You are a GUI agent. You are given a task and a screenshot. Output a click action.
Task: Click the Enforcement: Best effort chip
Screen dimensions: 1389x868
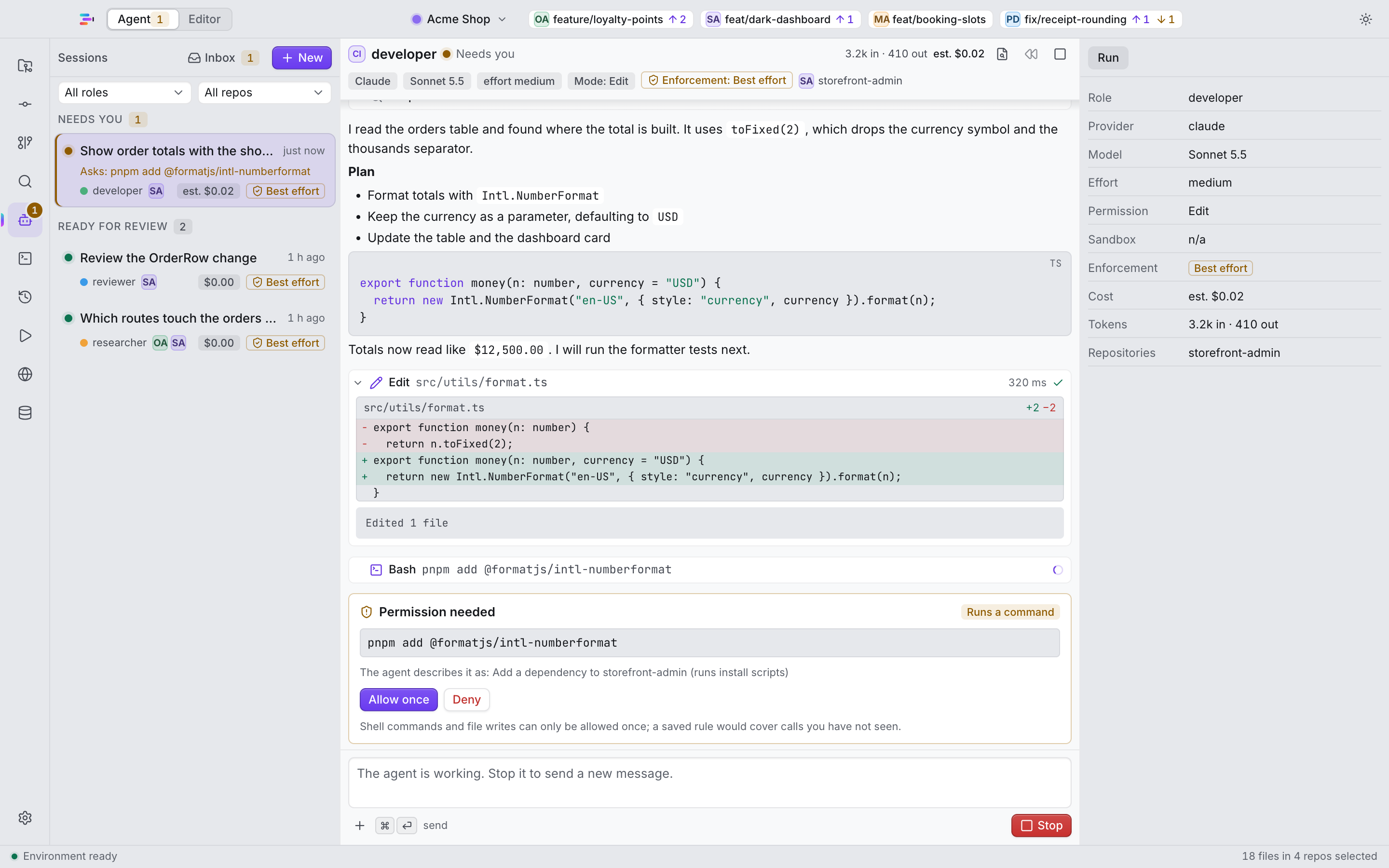point(716,81)
